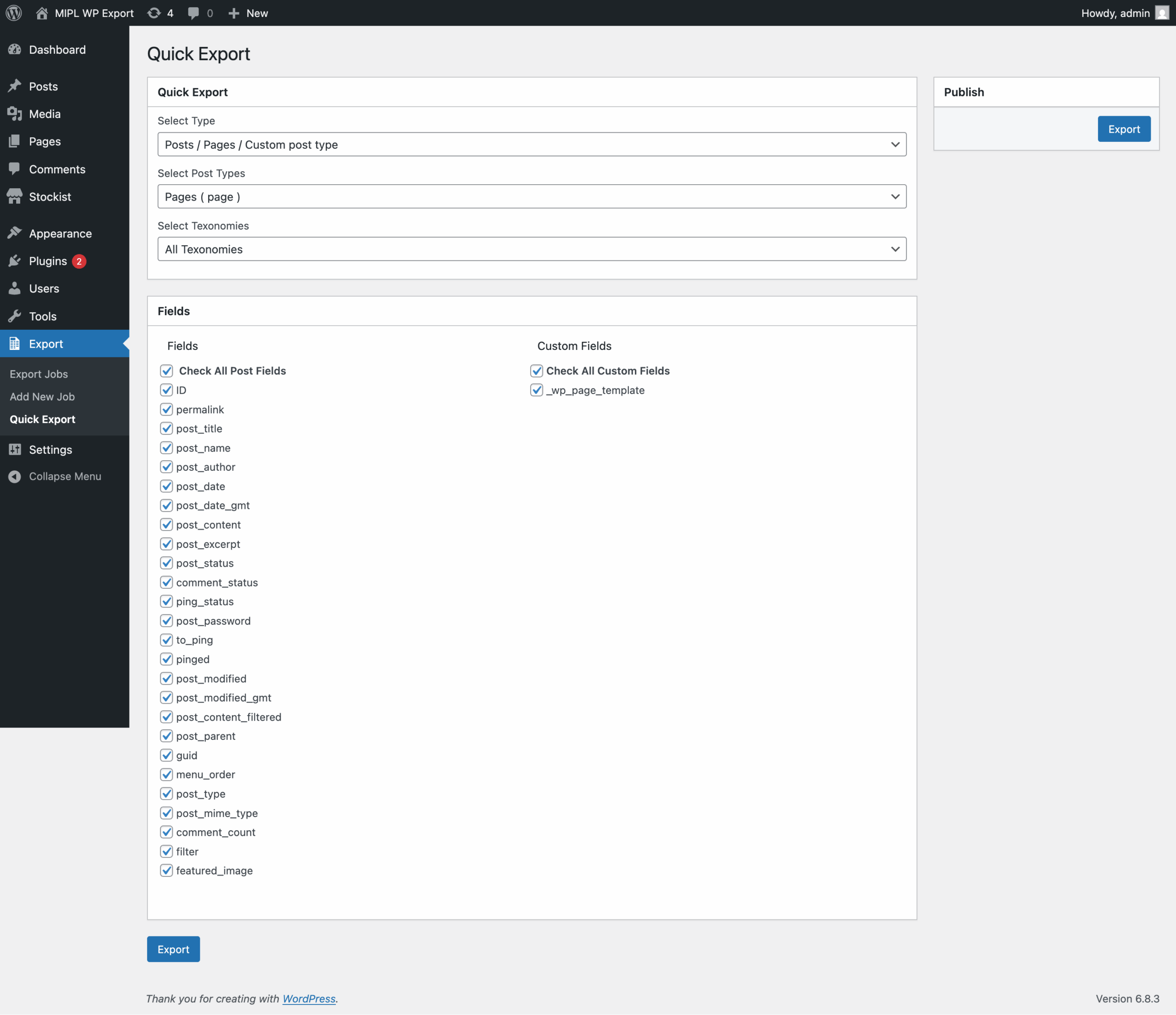The height and width of the screenshot is (1015, 1176).
Task: Expand the Select Post Types dropdown
Action: click(531, 196)
